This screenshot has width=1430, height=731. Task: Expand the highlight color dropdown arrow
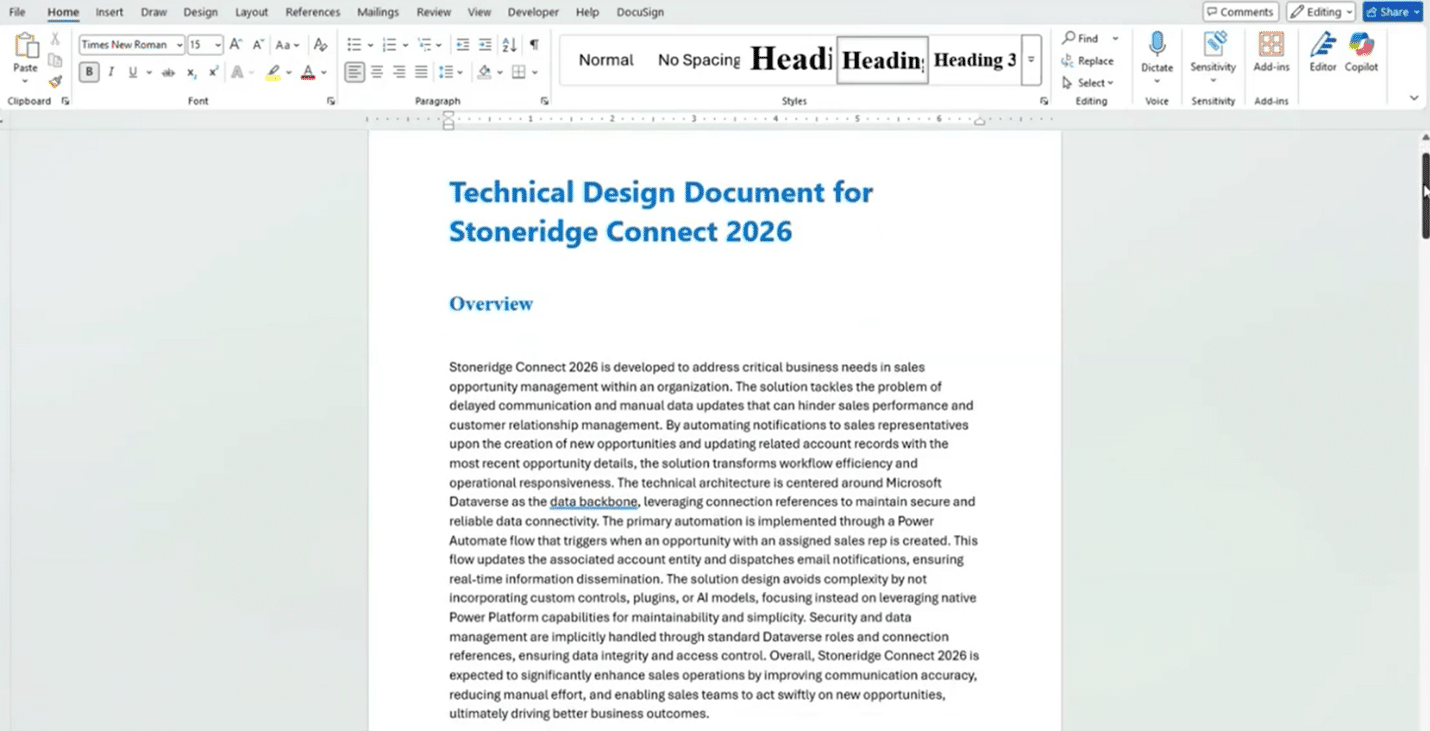coord(289,72)
